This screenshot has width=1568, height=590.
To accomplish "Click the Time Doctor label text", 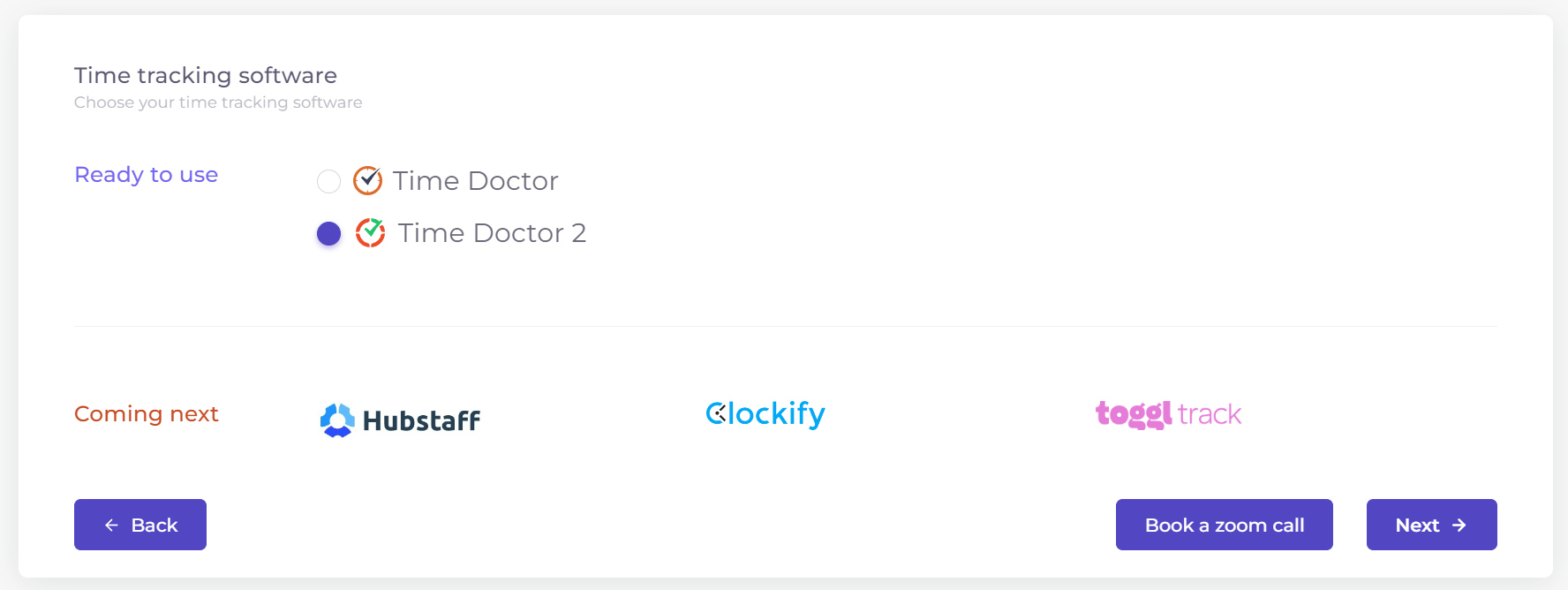I will [475, 181].
